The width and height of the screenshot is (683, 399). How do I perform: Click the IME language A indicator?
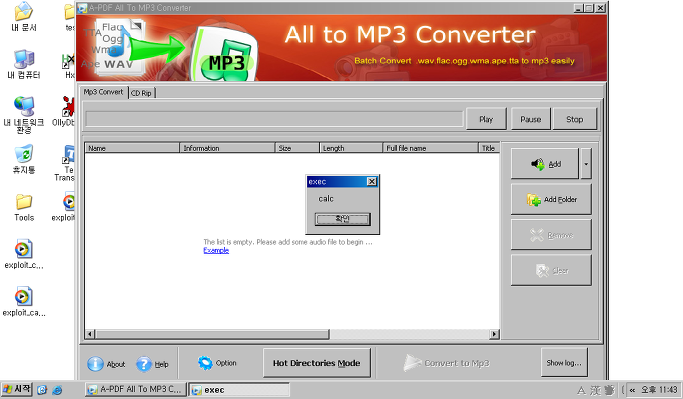pyautogui.click(x=581, y=390)
